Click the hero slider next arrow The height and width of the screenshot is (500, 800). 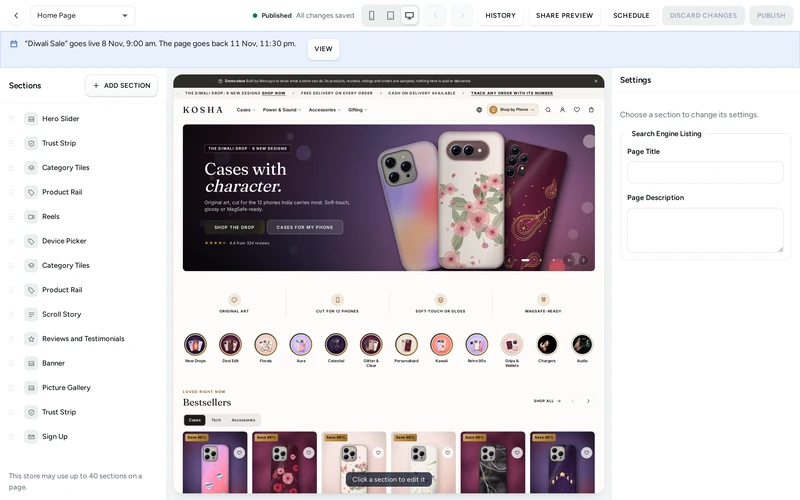click(584, 260)
